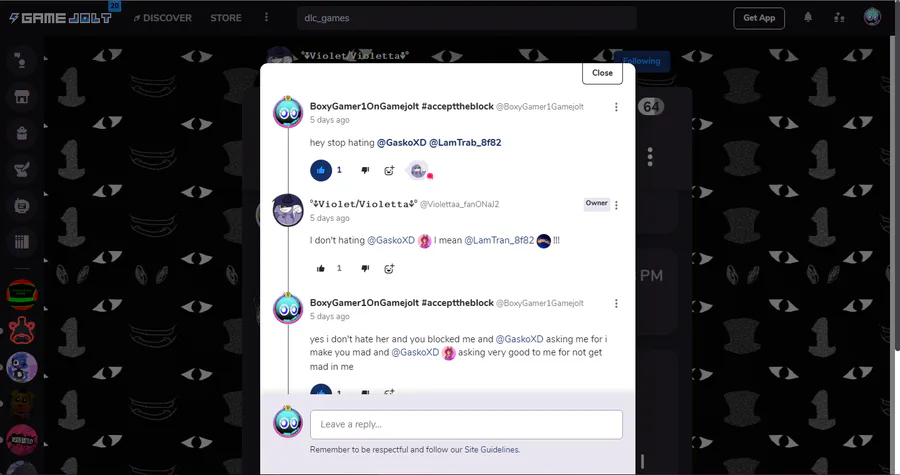Screen dimensions: 900x475
Task: Go to Game Jolt home logo
Action: (x=60, y=18)
